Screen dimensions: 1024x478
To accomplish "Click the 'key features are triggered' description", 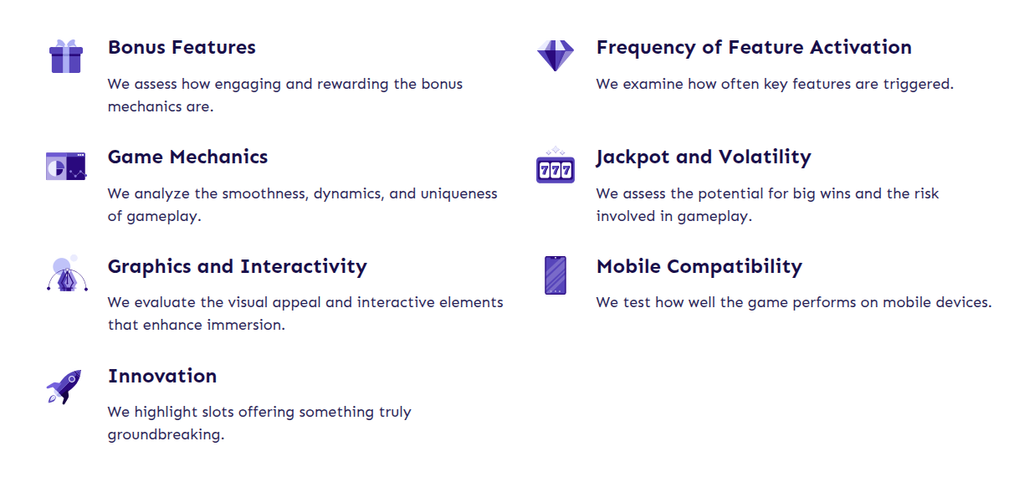I will coord(774,84).
